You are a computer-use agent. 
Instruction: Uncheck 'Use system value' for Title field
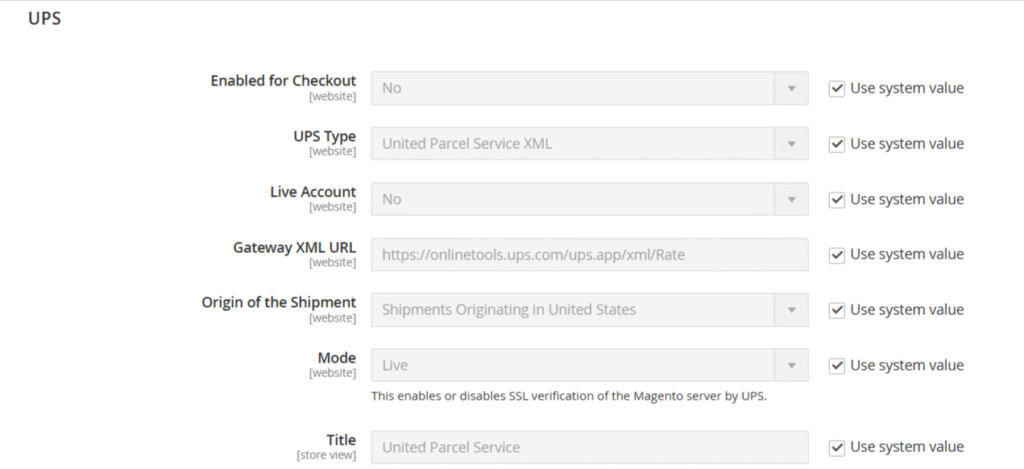837,447
